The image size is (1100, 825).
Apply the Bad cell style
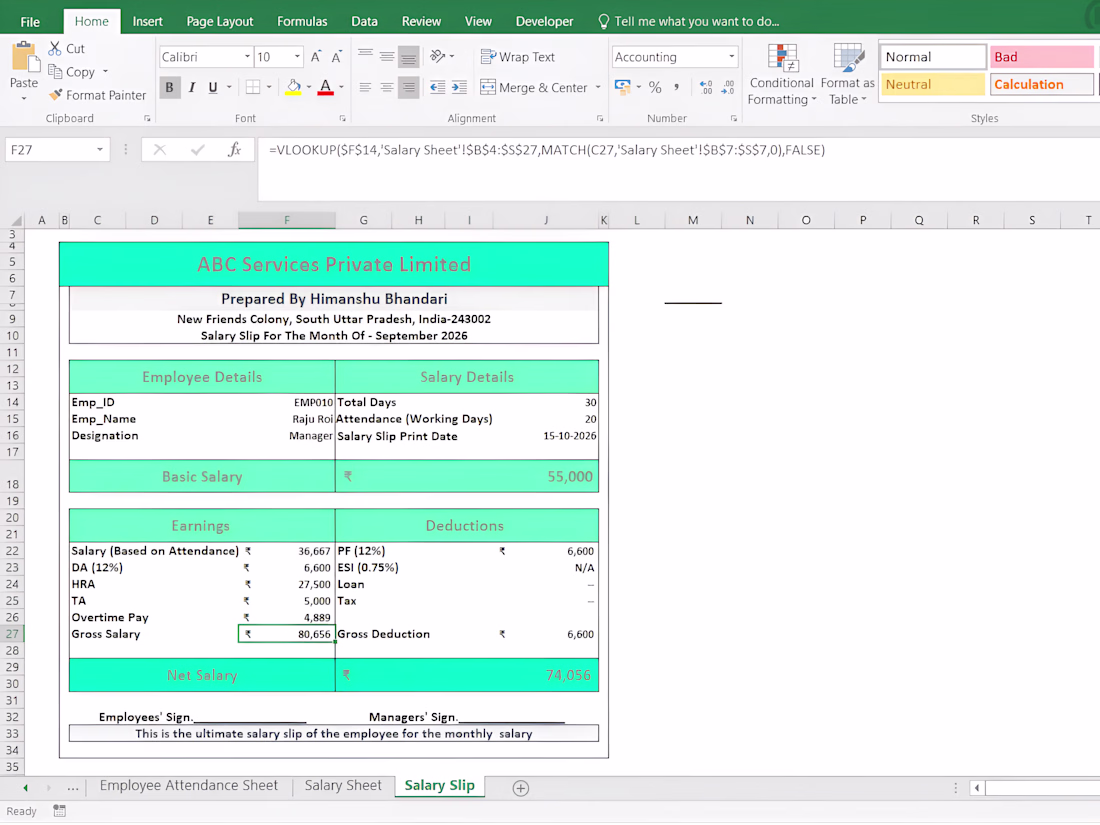click(1041, 57)
